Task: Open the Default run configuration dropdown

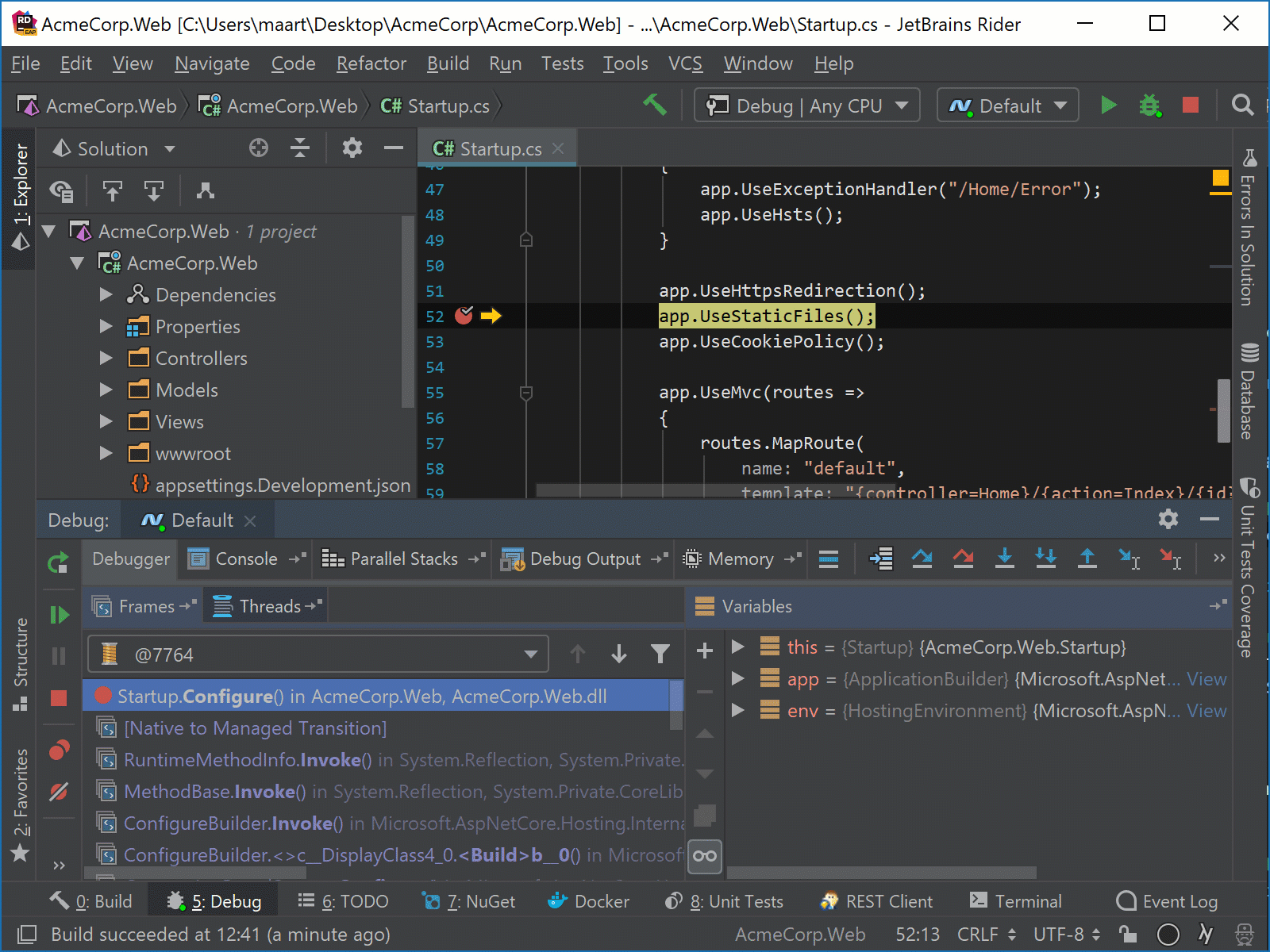Action: point(1008,106)
